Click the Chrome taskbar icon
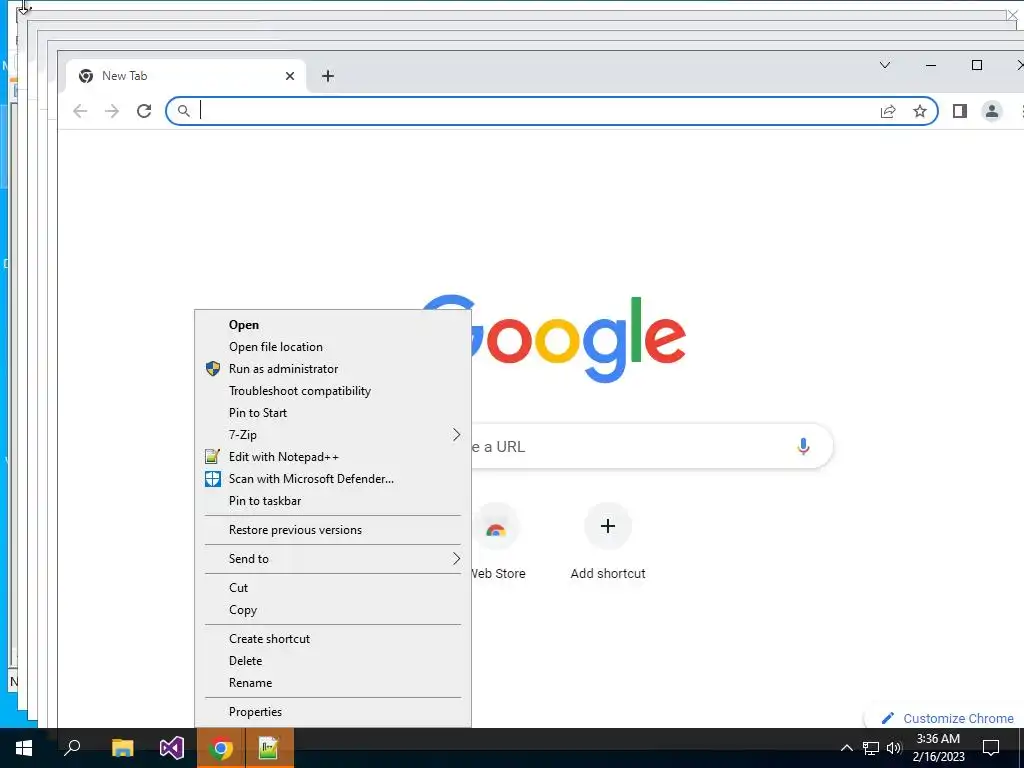Viewport: 1024px width, 768px height. (221, 748)
